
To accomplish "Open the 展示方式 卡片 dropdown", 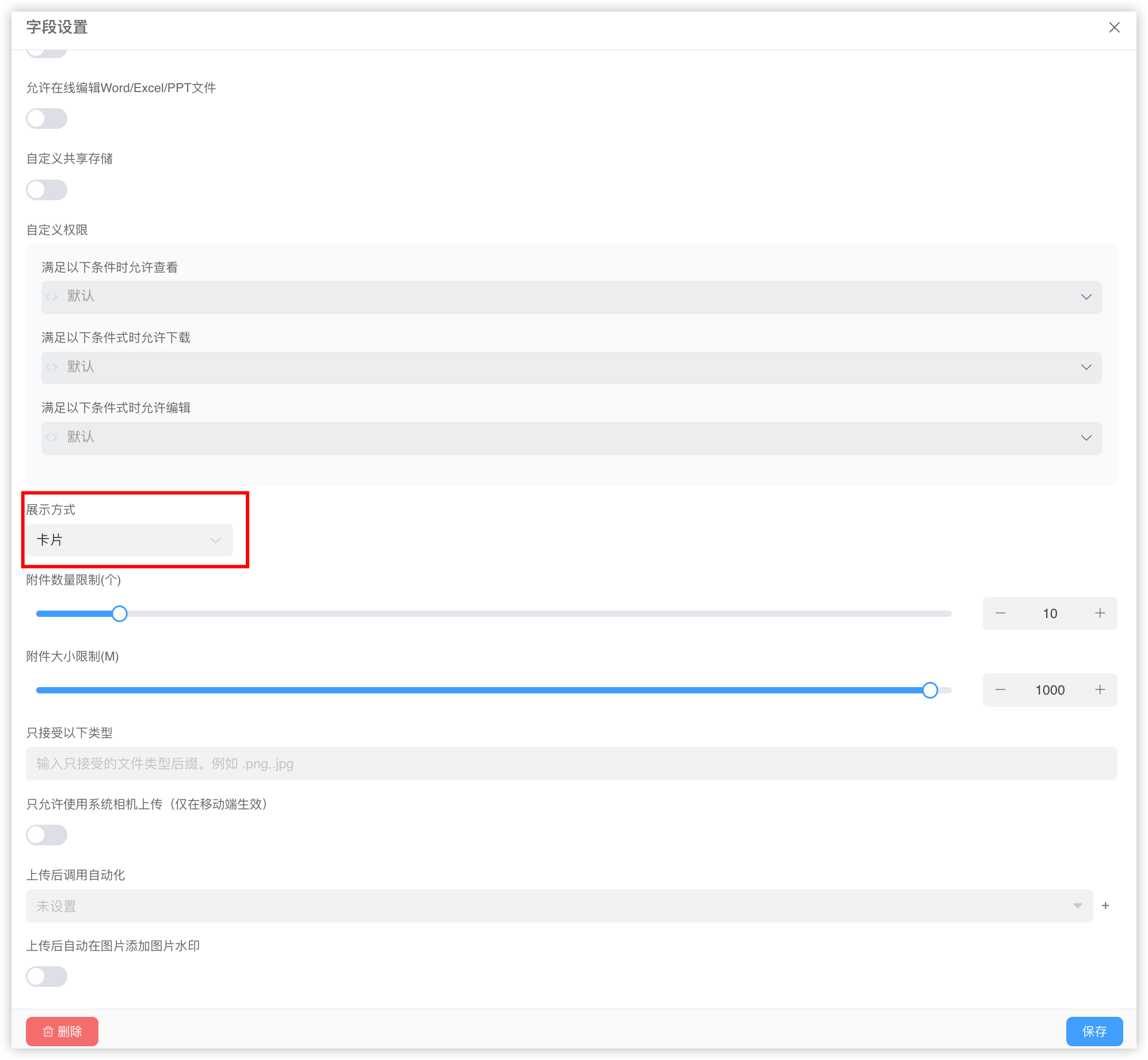I will pyautogui.click(x=130, y=540).
